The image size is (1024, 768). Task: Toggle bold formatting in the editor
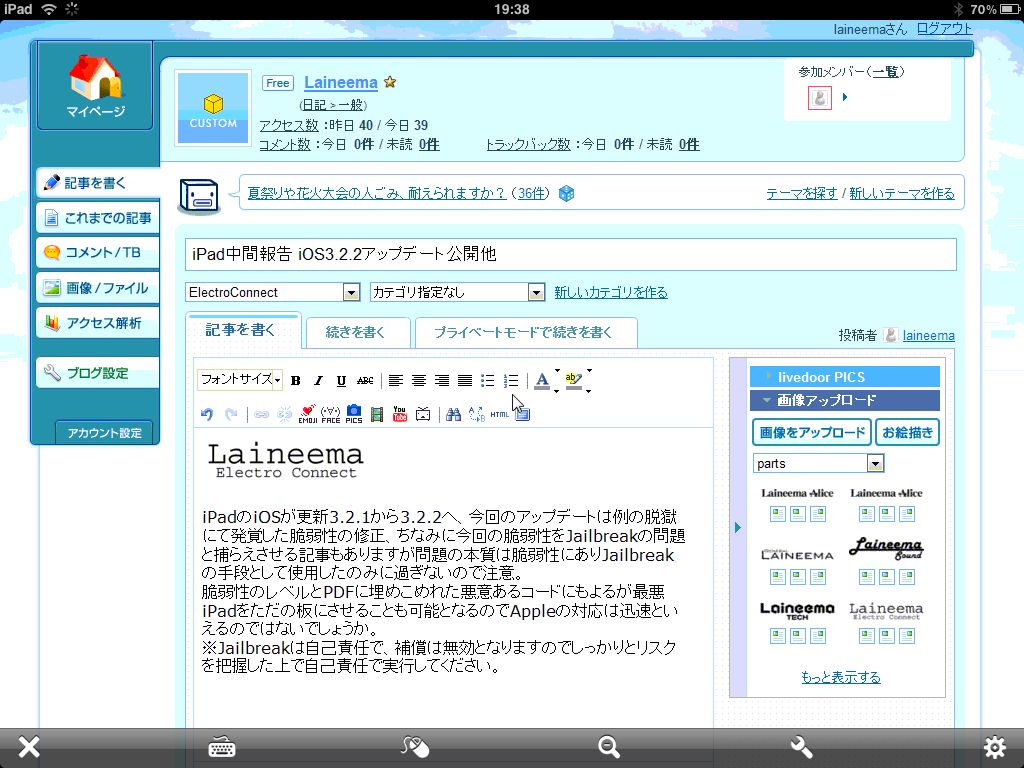pos(296,380)
